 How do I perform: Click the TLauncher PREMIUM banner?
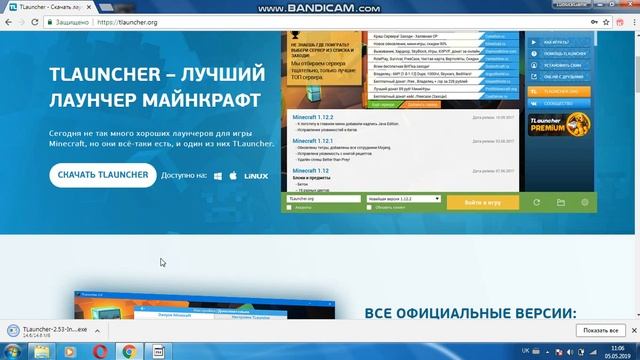(559, 124)
